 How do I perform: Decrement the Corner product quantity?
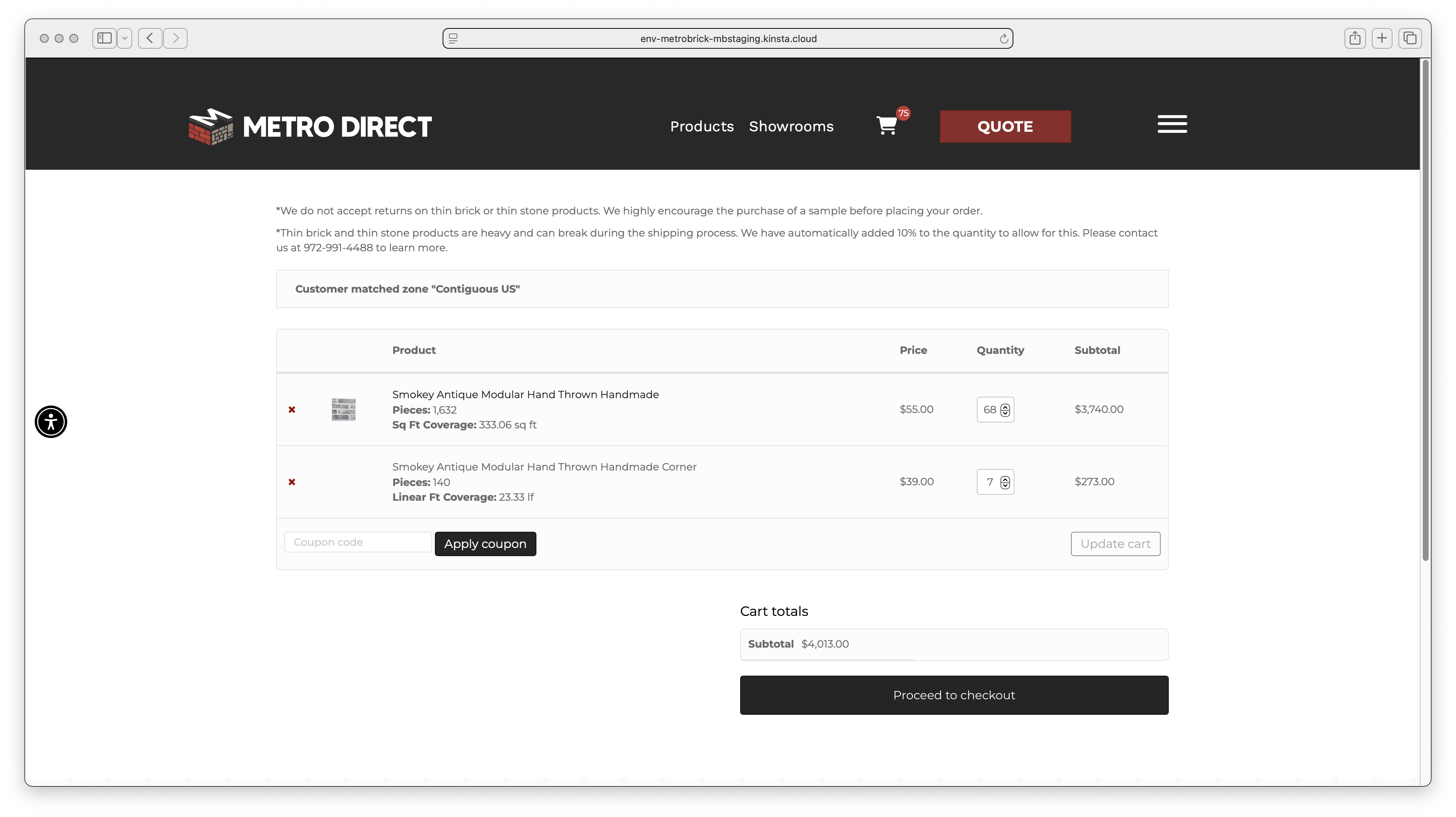[1005, 485]
